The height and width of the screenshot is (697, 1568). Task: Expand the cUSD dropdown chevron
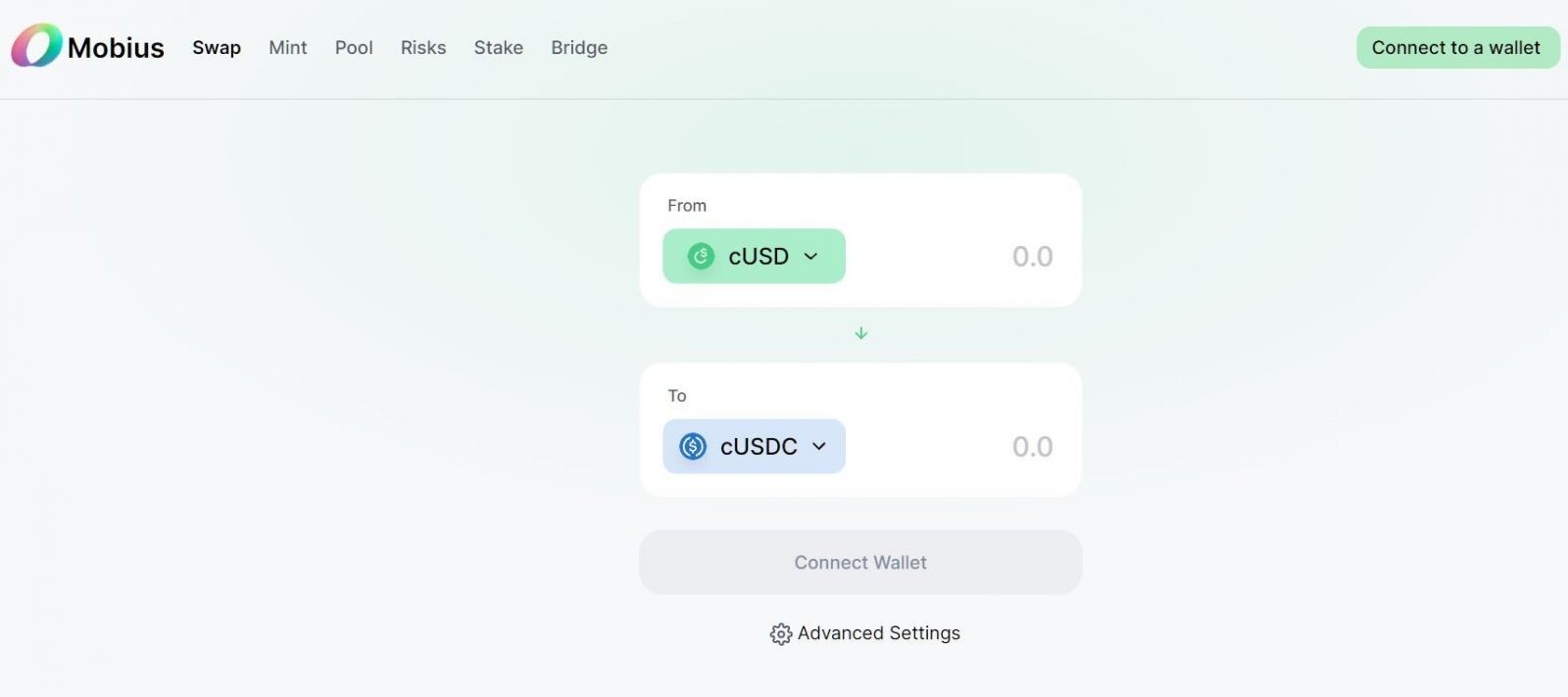[810, 256]
